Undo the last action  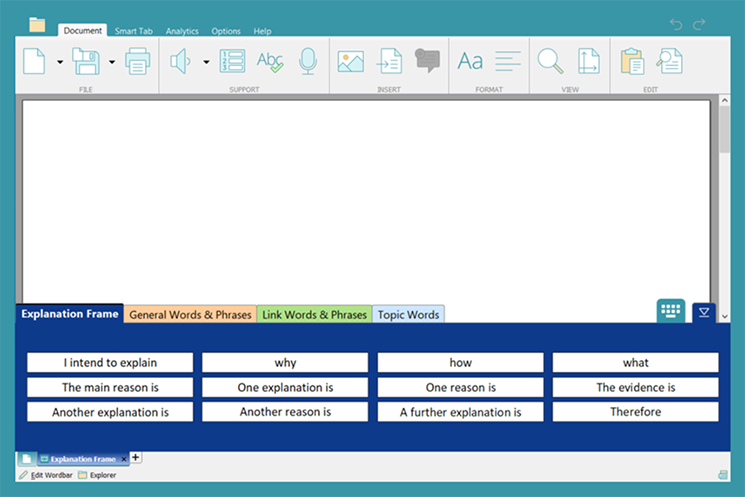point(676,24)
